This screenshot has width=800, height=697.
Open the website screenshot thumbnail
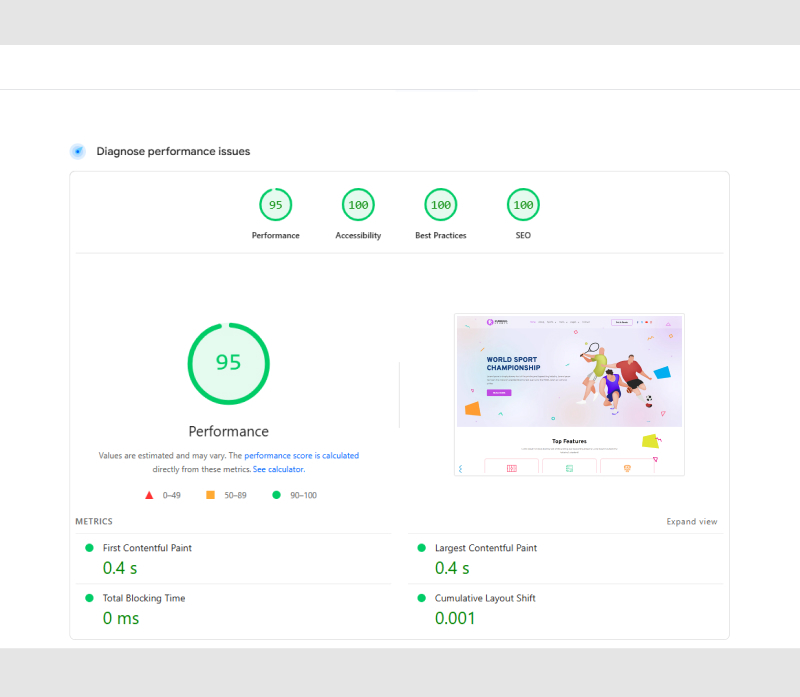tap(569, 395)
